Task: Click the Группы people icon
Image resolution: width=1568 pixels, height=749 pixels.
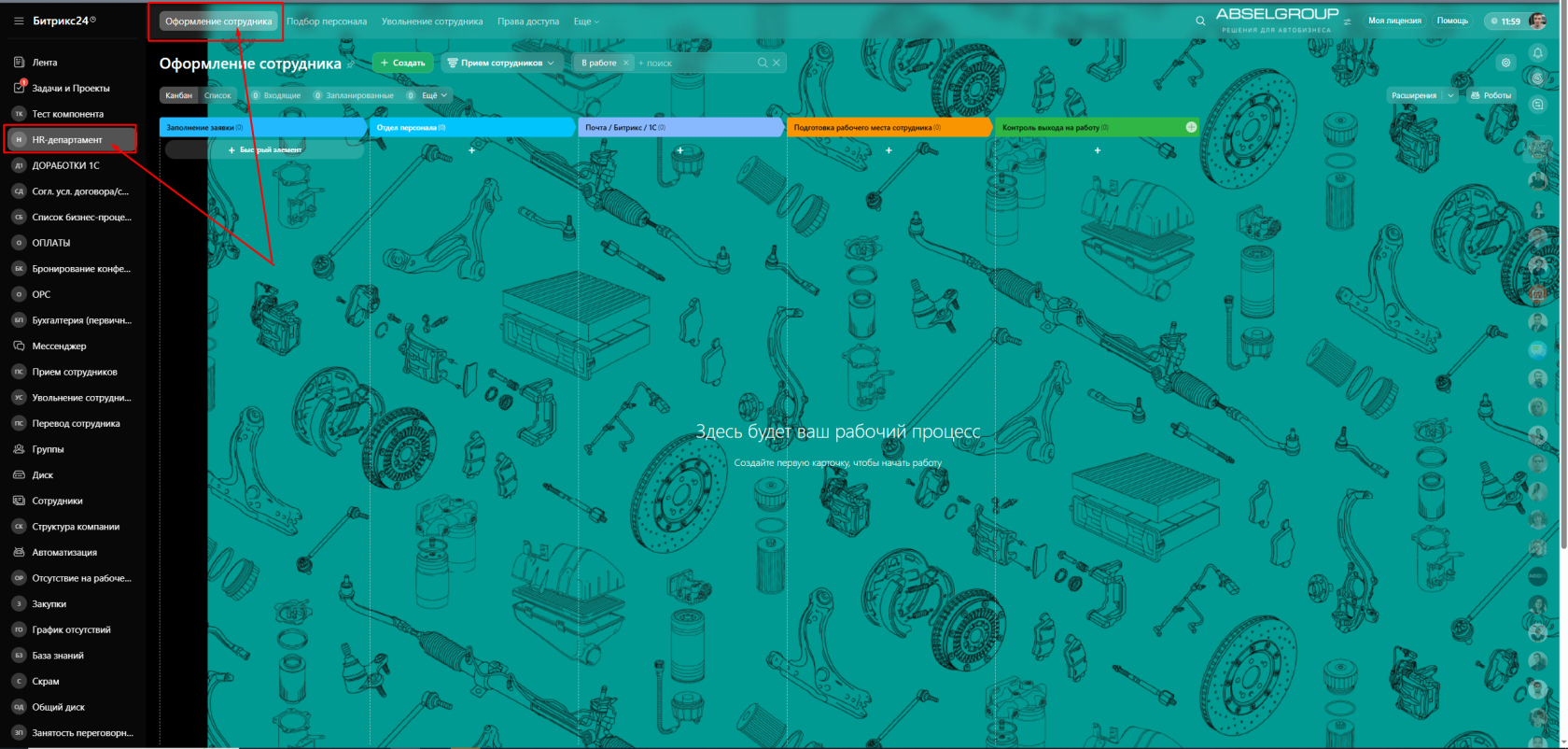Action: point(19,449)
